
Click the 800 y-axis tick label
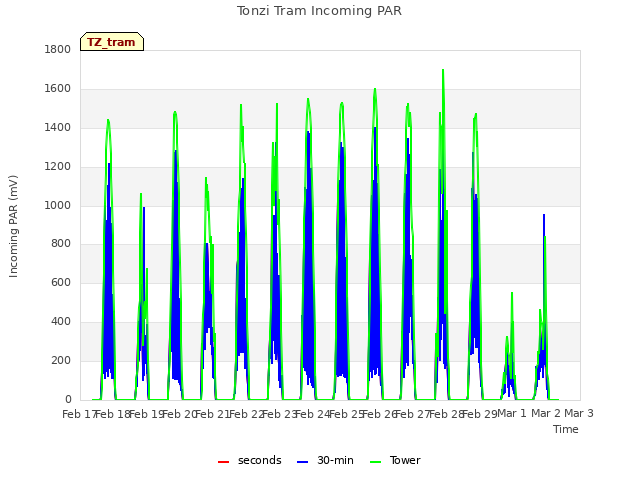(61, 244)
